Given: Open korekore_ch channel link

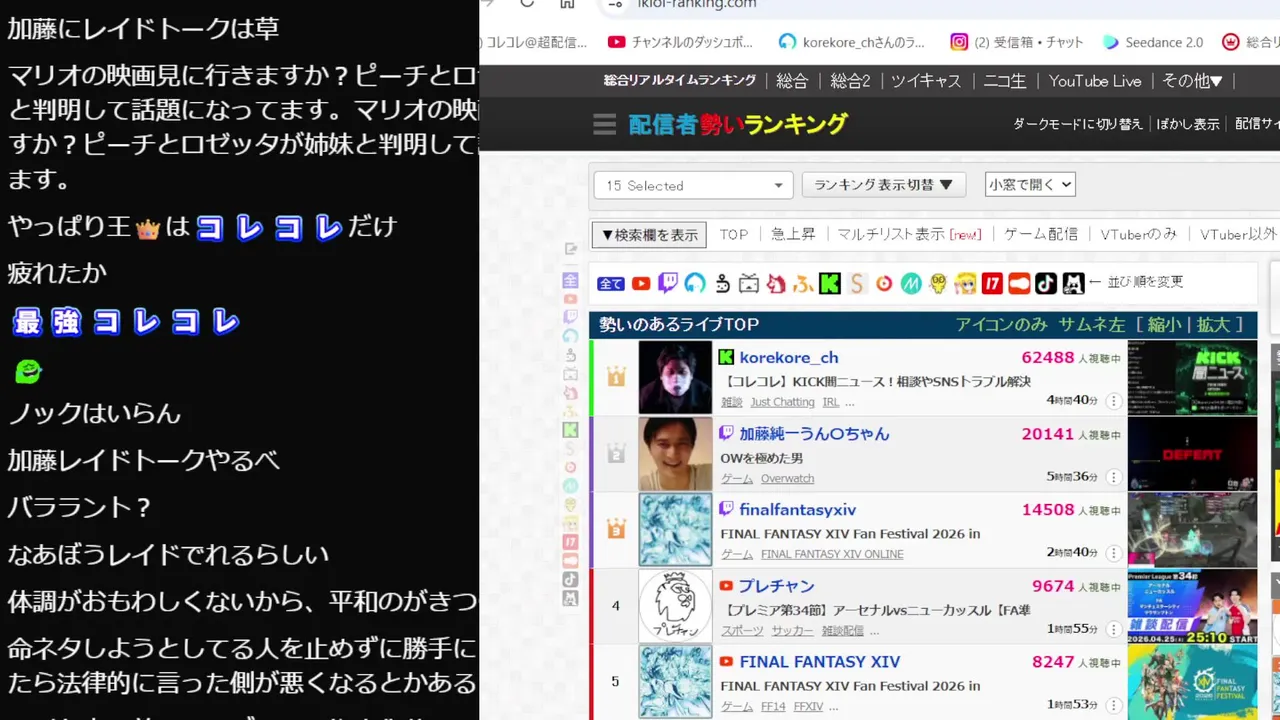Looking at the screenshot, I should tap(789, 357).
